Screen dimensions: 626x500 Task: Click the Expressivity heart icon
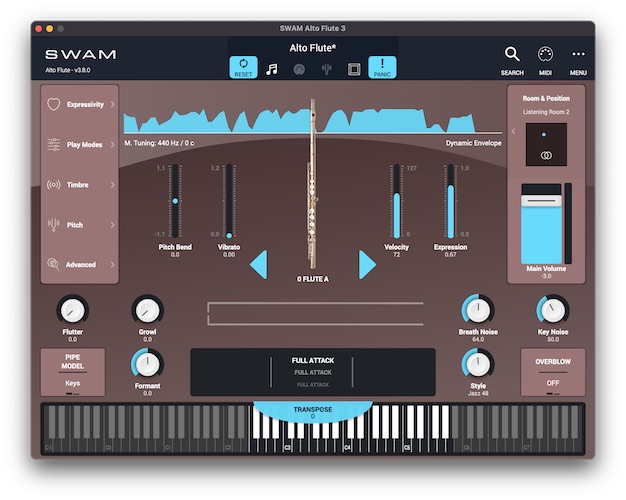pos(53,104)
